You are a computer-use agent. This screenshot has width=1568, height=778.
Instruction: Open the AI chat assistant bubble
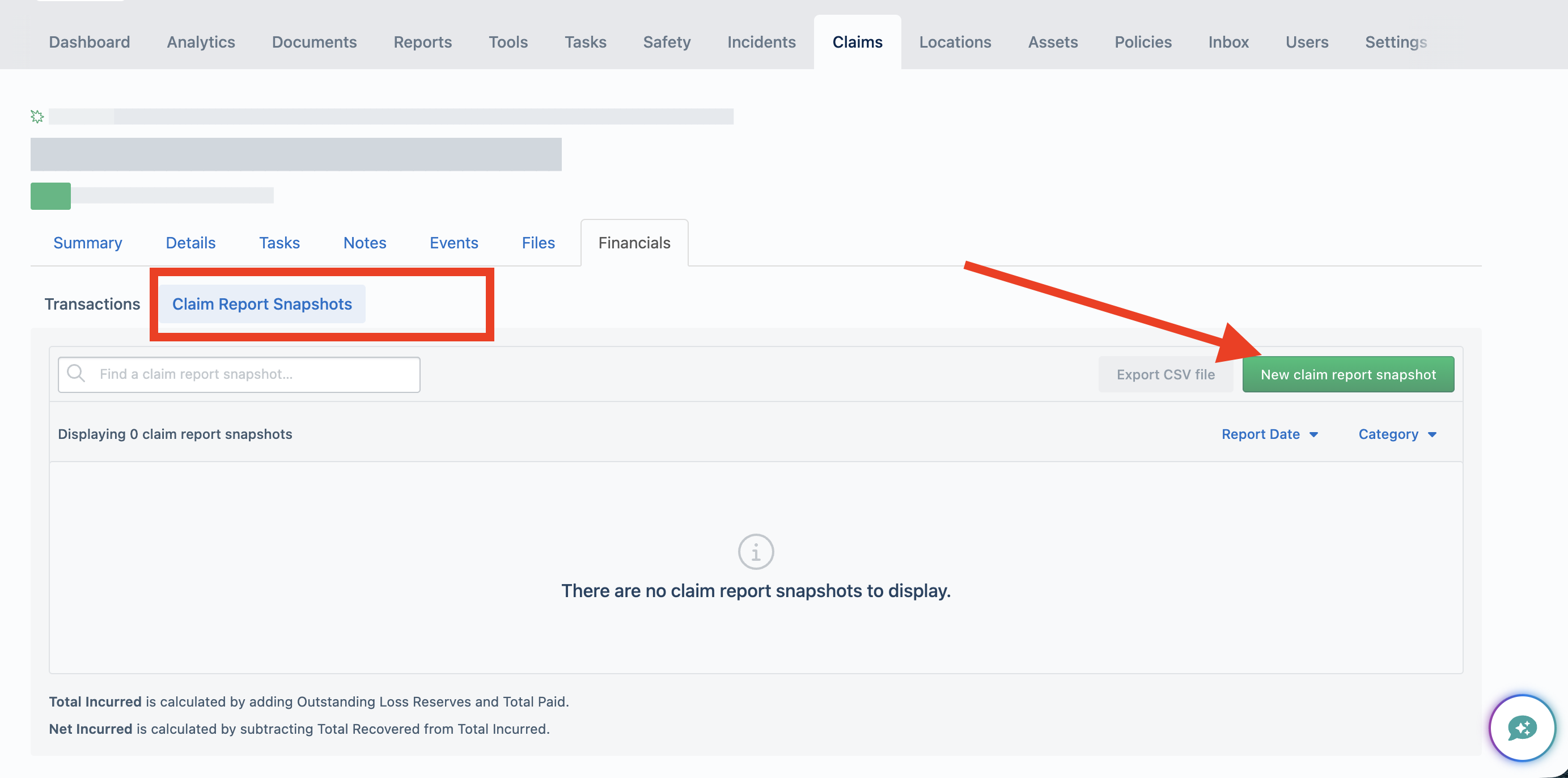[x=1522, y=728]
